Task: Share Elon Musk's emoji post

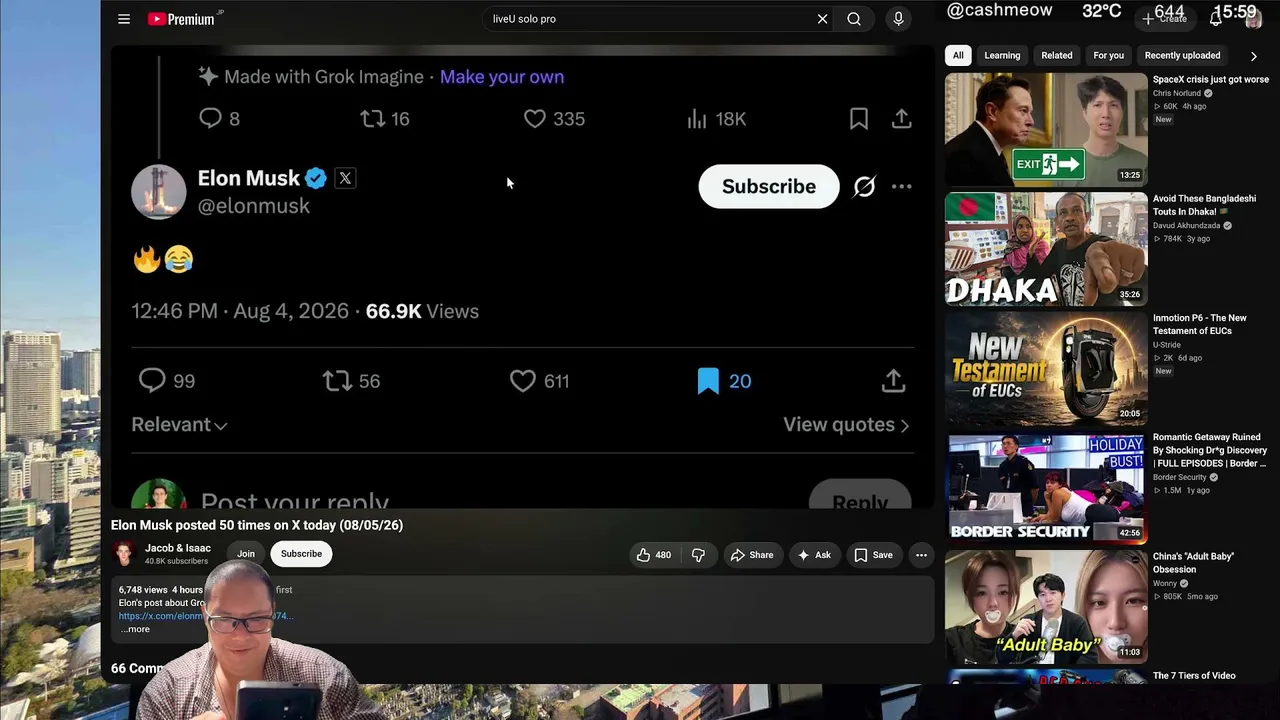Action: pyautogui.click(x=893, y=381)
